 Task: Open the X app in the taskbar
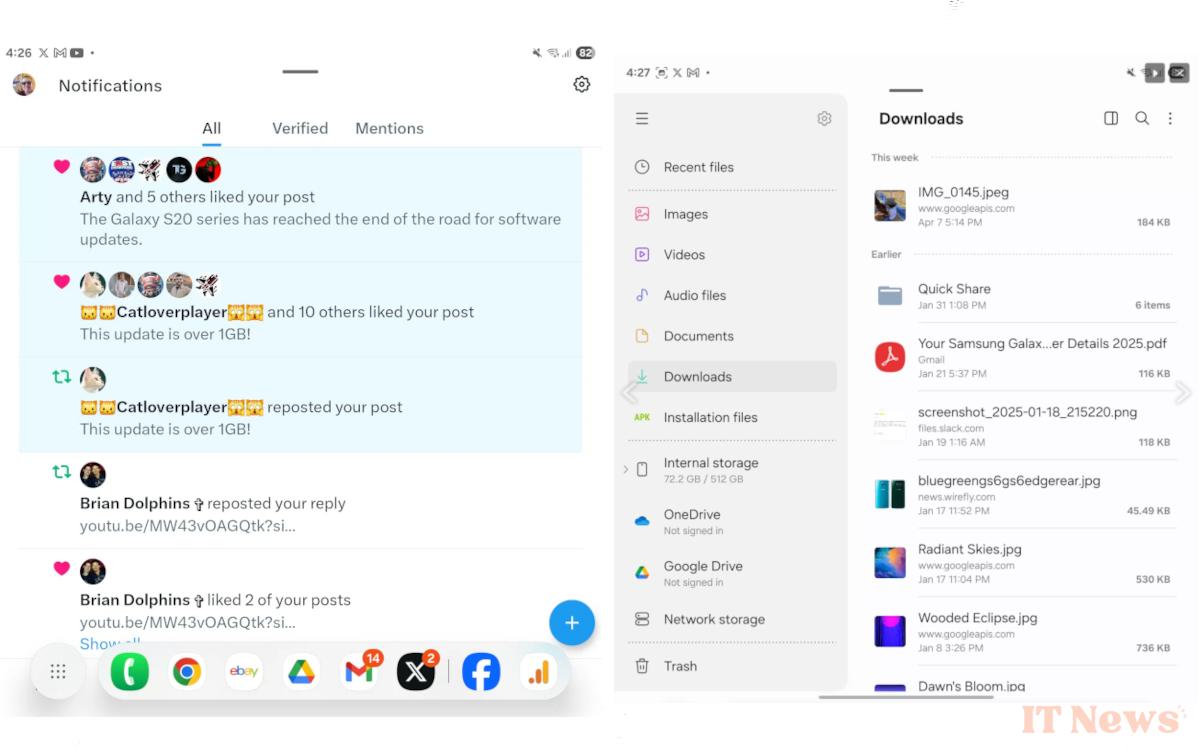[x=417, y=671]
